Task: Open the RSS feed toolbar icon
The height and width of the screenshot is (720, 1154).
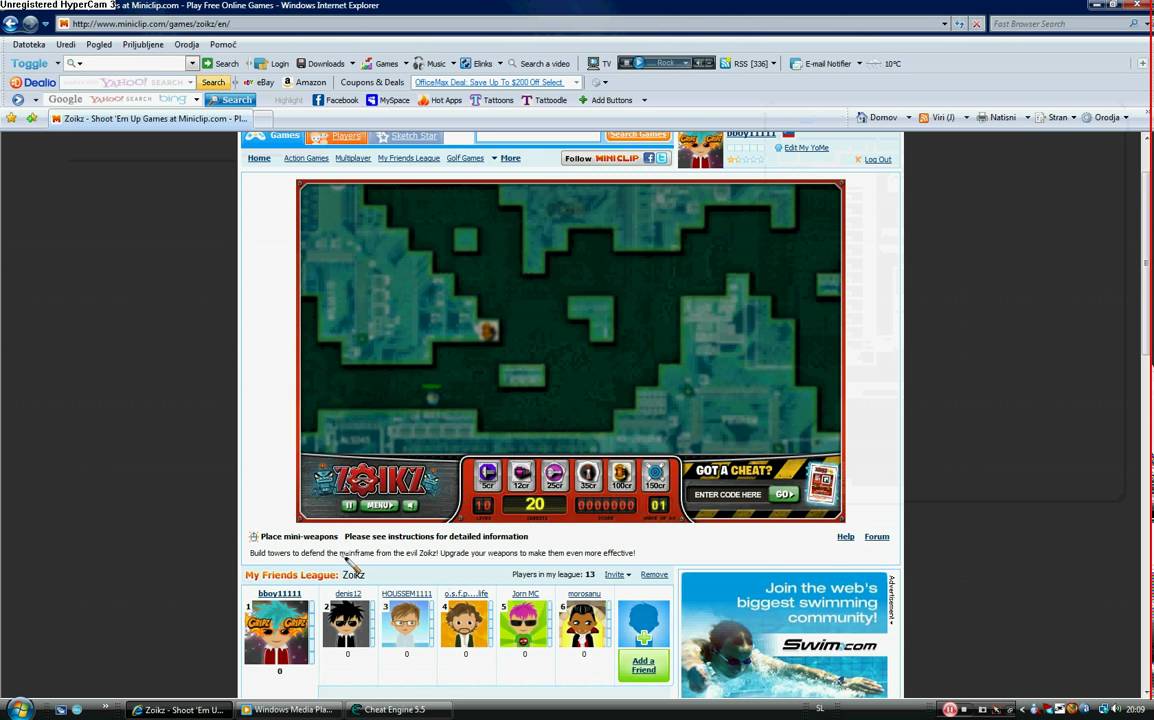Action: pyautogui.click(x=725, y=63)
